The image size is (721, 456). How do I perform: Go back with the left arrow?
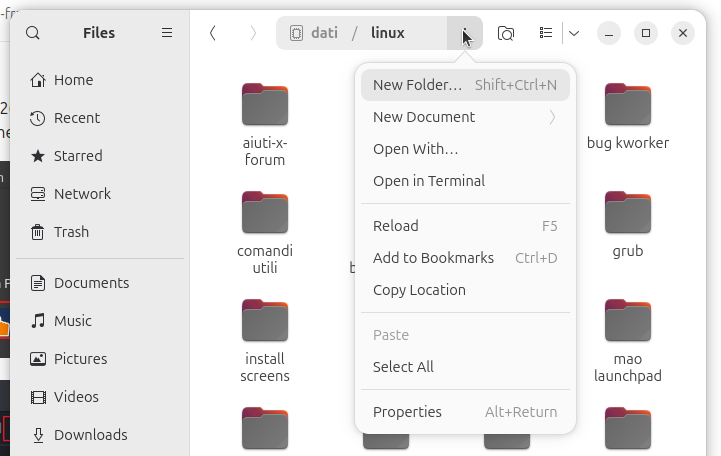point(212,33)
